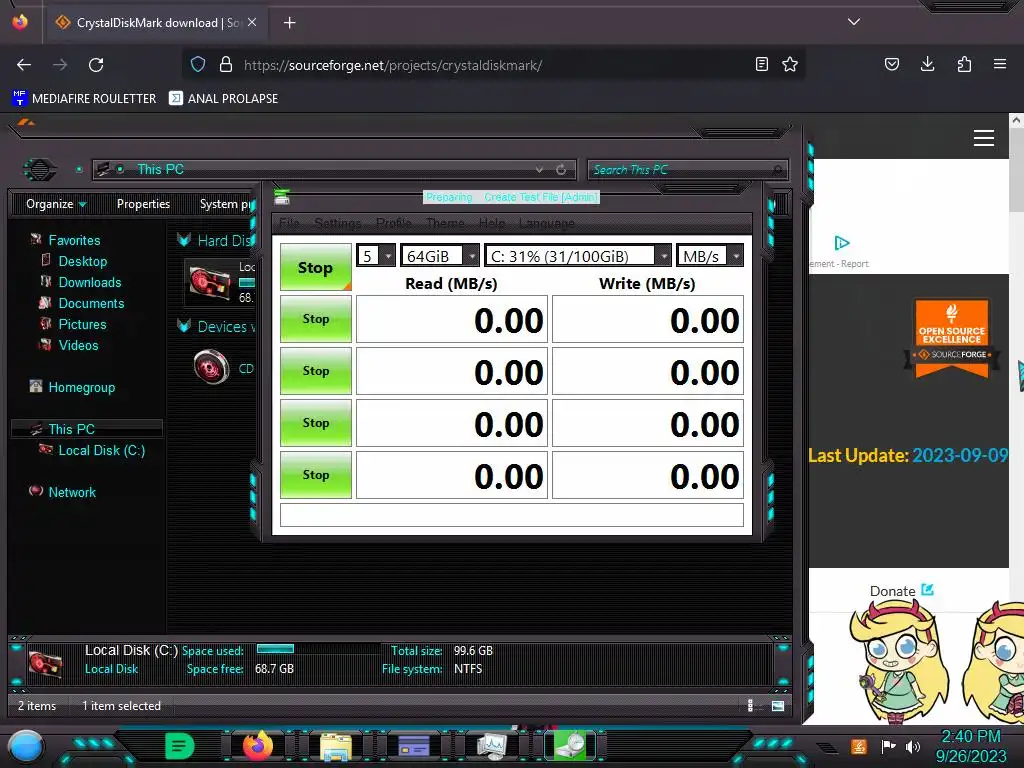Open the unit dropdown showing MB/s
The width and height of the screenshot is (1024, 768).
(710, 255)
